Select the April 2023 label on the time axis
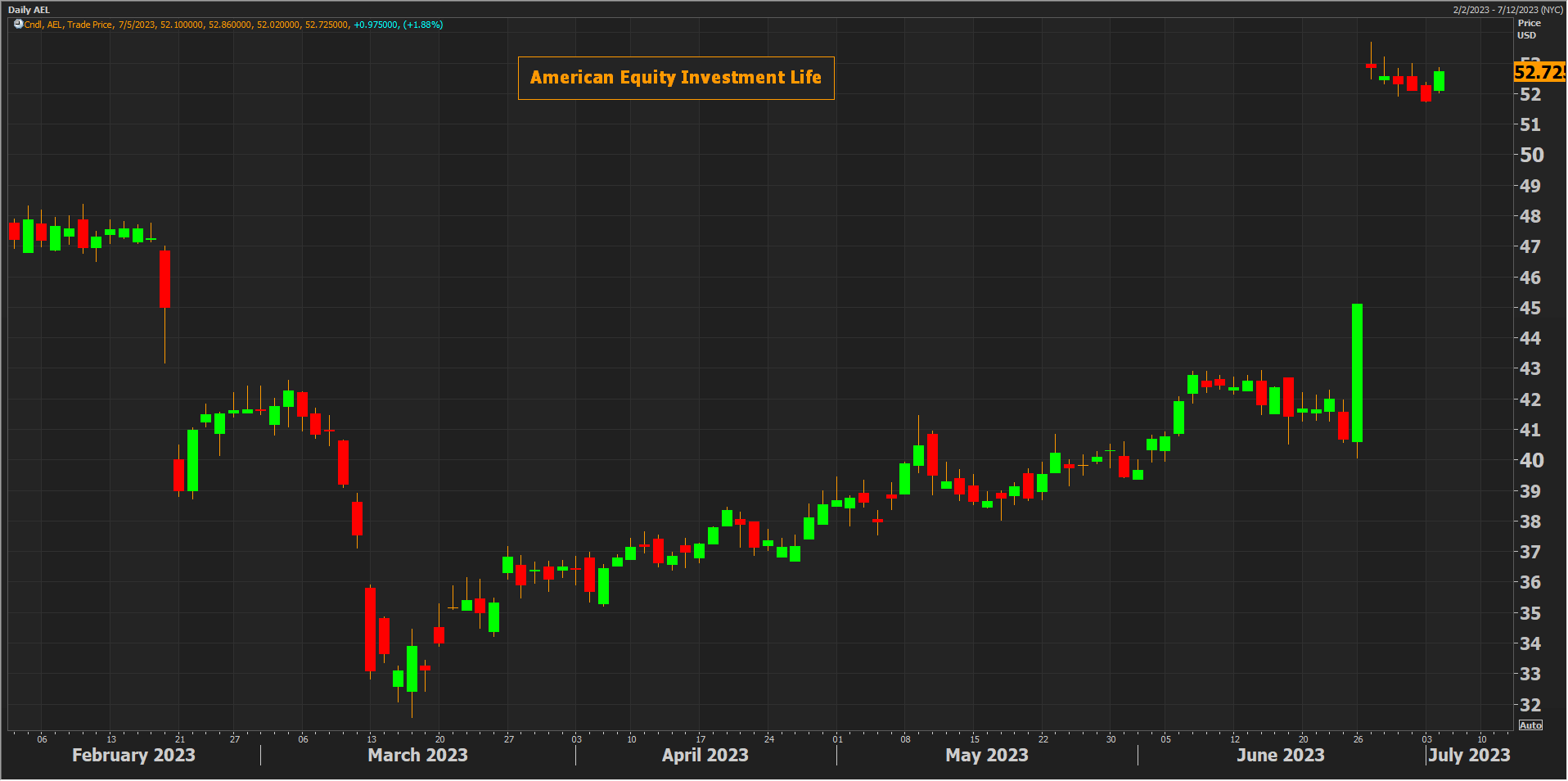Screen dimensions: 1568x781 [x=705, y=755]
